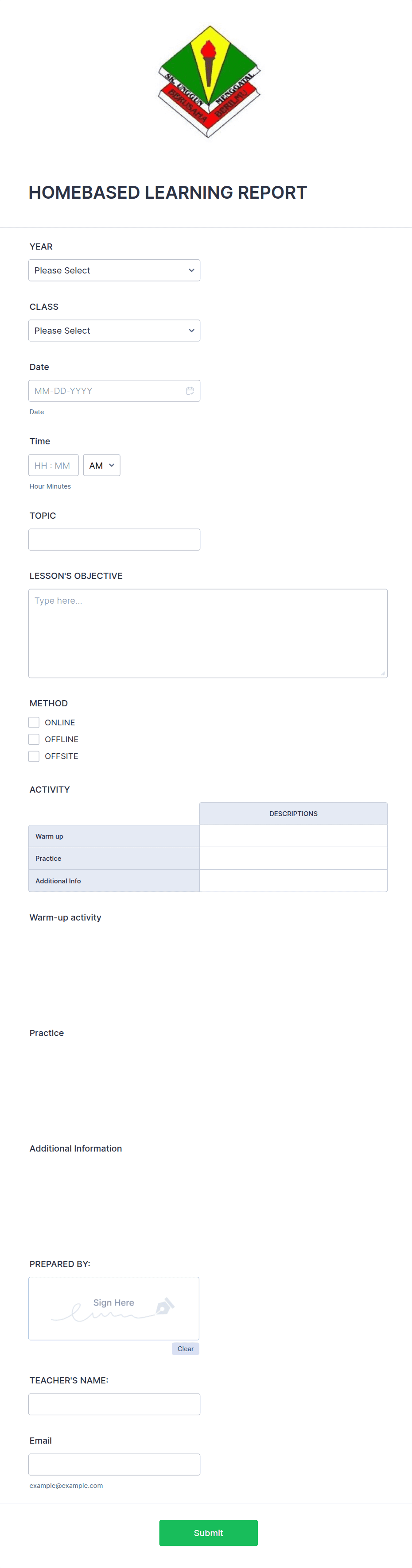Click the CLASS dropdown chevron
This screenshot has height=1568, width=412.
tap(191, 331)
